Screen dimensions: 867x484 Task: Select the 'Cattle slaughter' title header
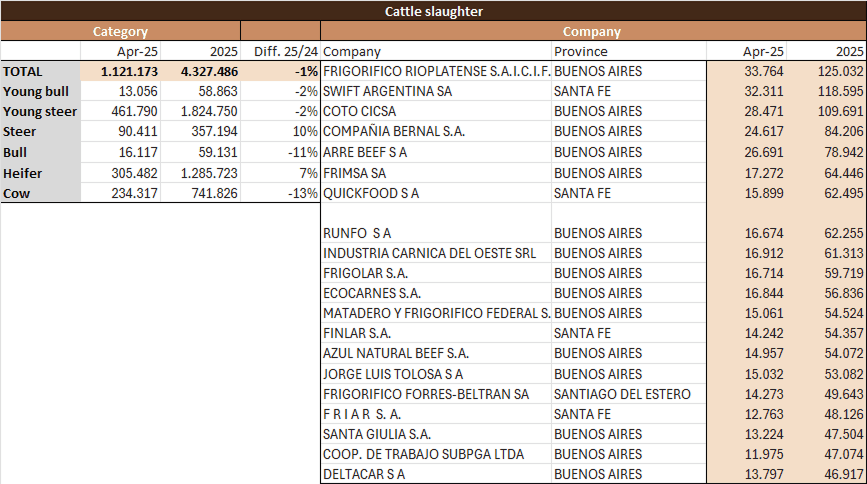coord(434,11)
